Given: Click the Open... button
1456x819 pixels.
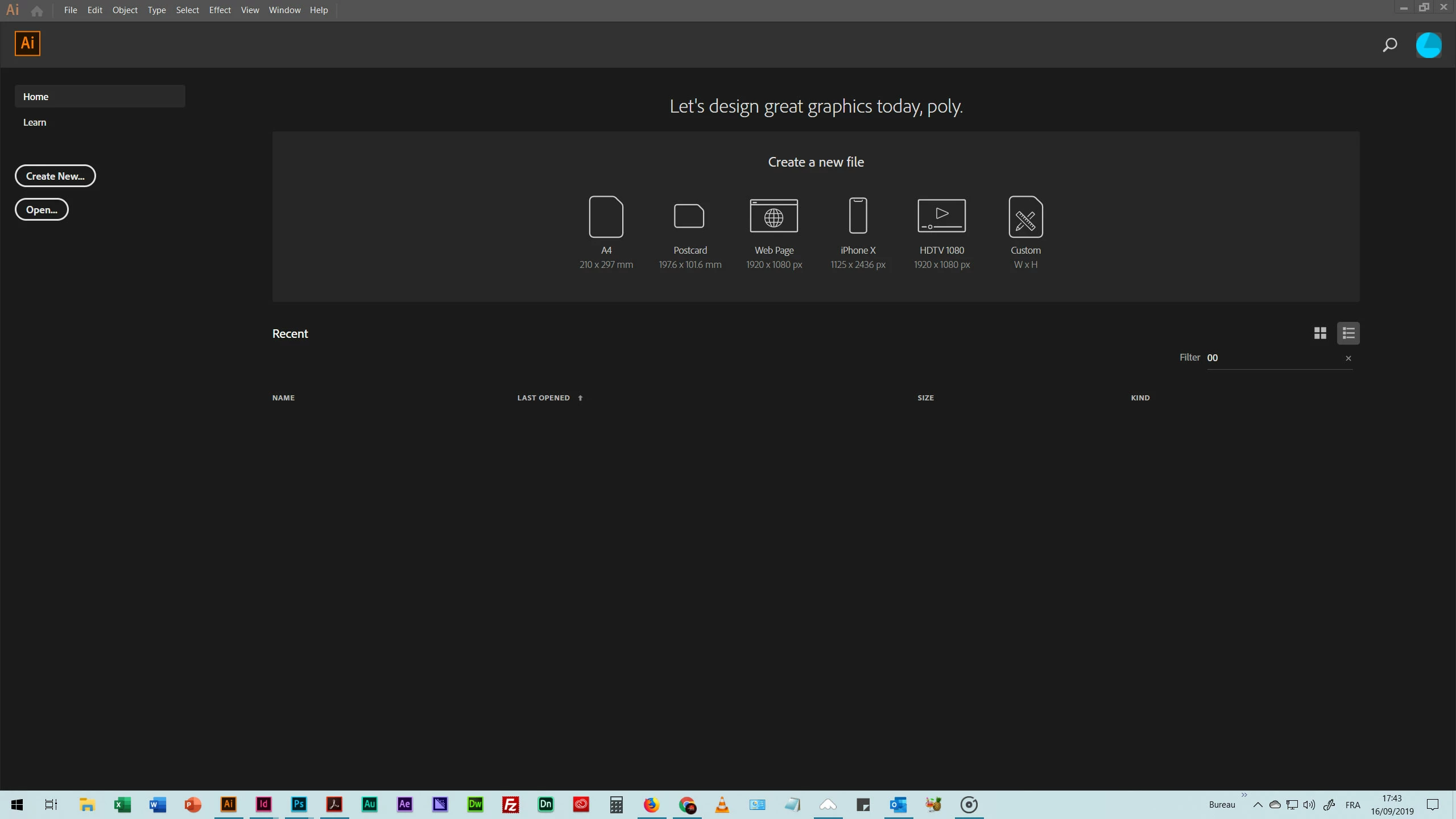Looking at the screenshot, I should click(42, 210).
